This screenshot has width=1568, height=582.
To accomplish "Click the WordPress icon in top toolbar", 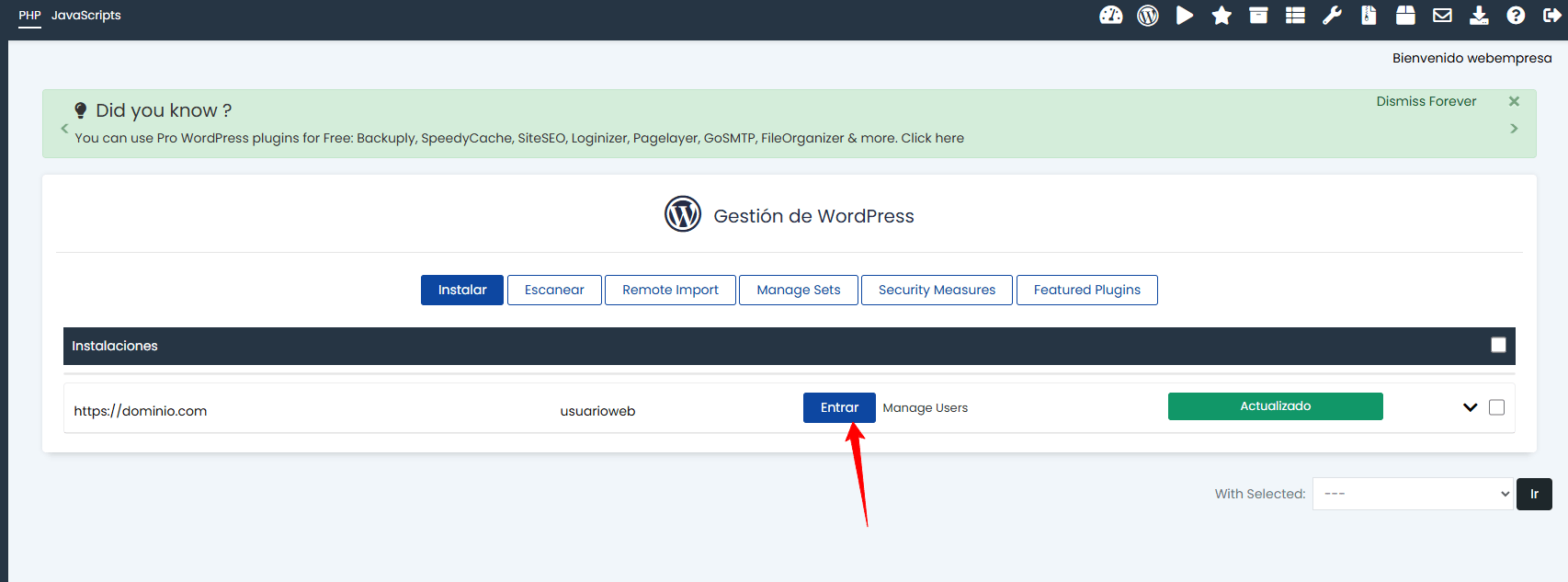I will click(1147, 15).
